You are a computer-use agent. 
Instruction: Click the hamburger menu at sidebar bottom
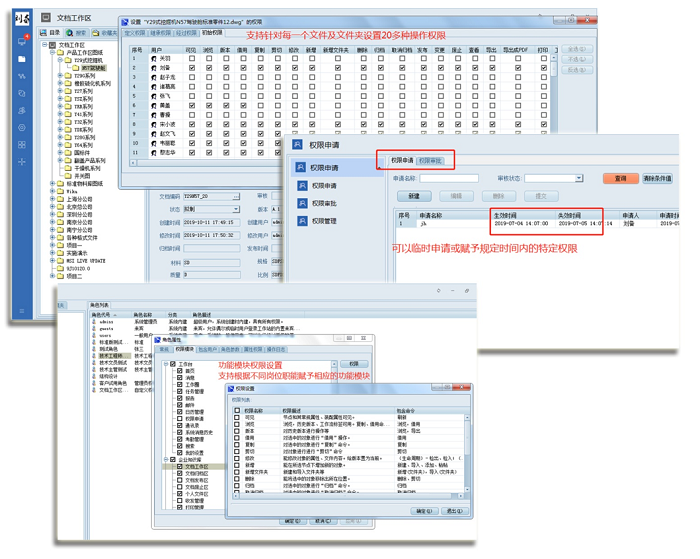pos(22,311)
